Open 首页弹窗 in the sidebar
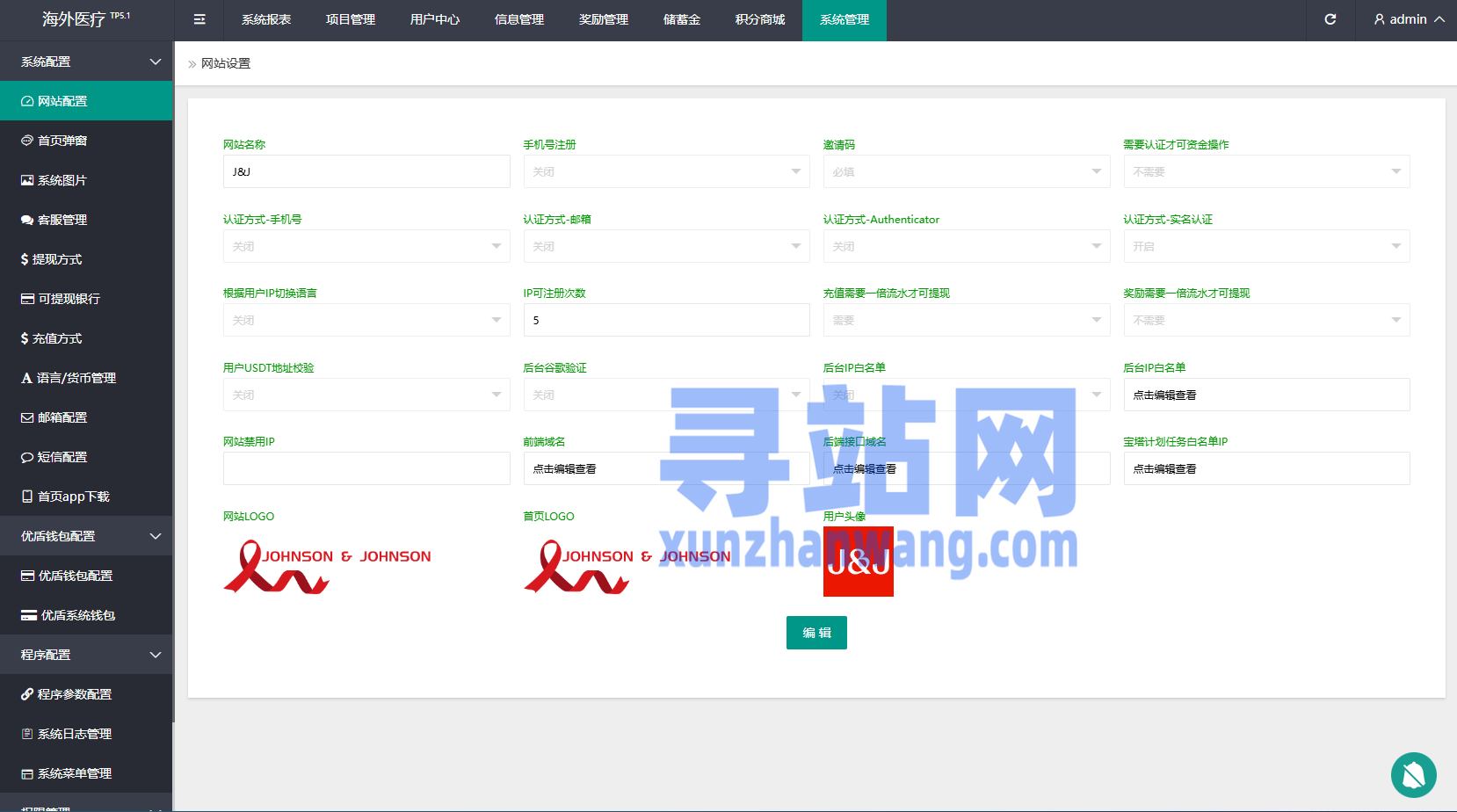Screen dimensions: 1457x812 86,141
